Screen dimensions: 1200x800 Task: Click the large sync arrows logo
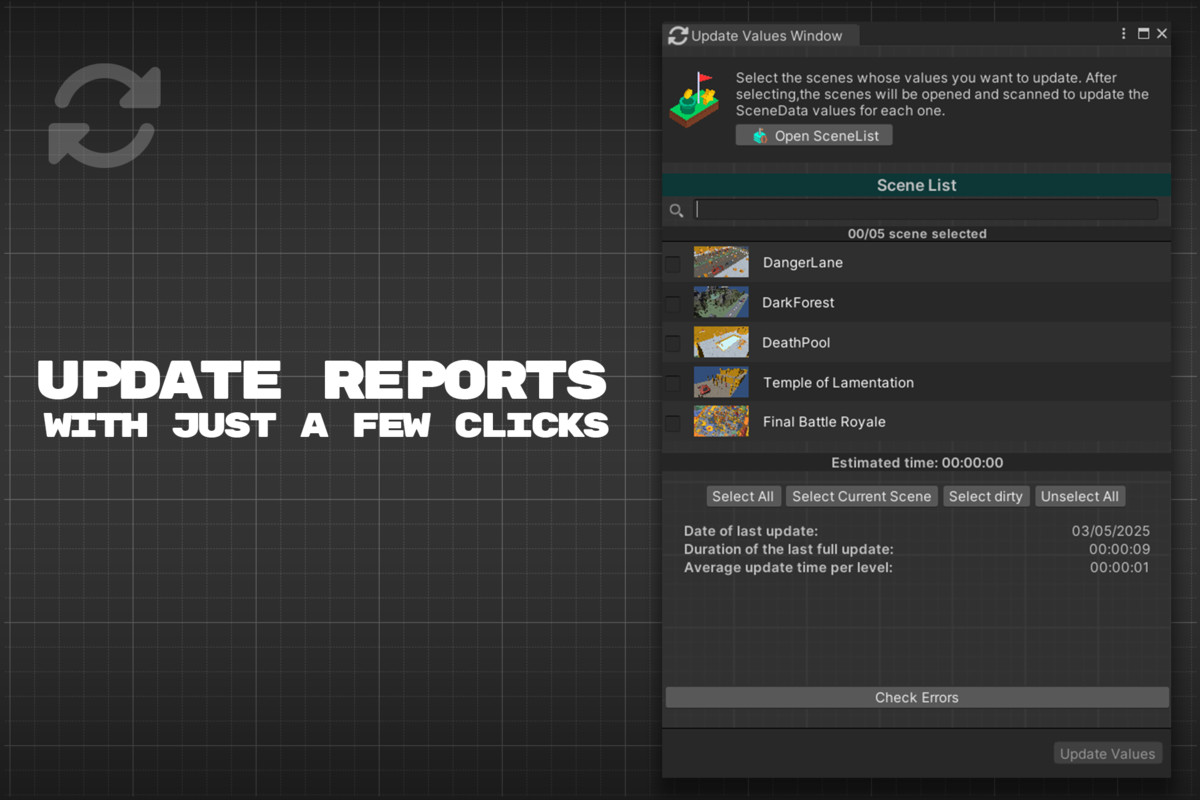click(x=105, y=114)
